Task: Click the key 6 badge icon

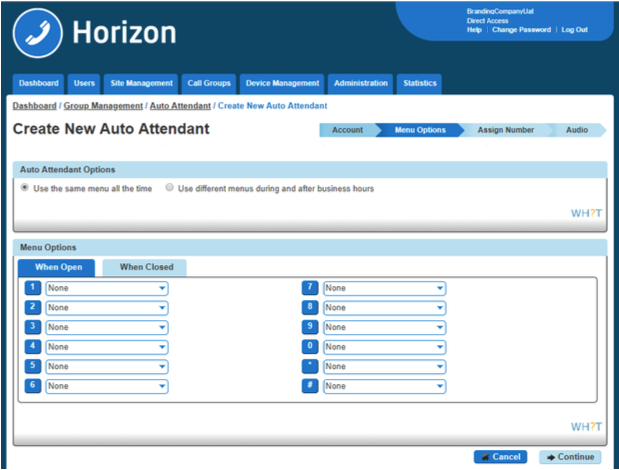Action: click(33, 386)
